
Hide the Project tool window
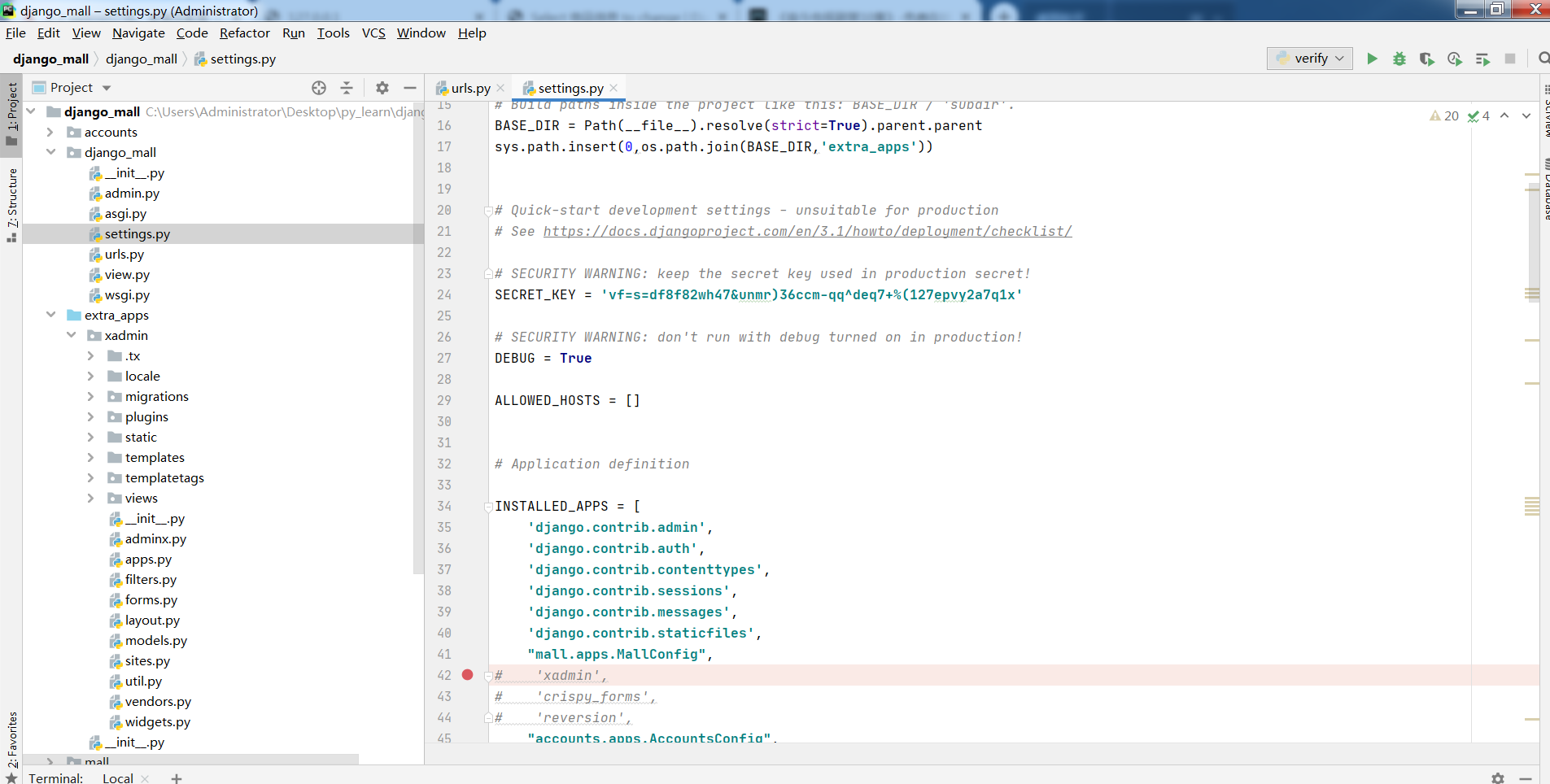point(410,88)
